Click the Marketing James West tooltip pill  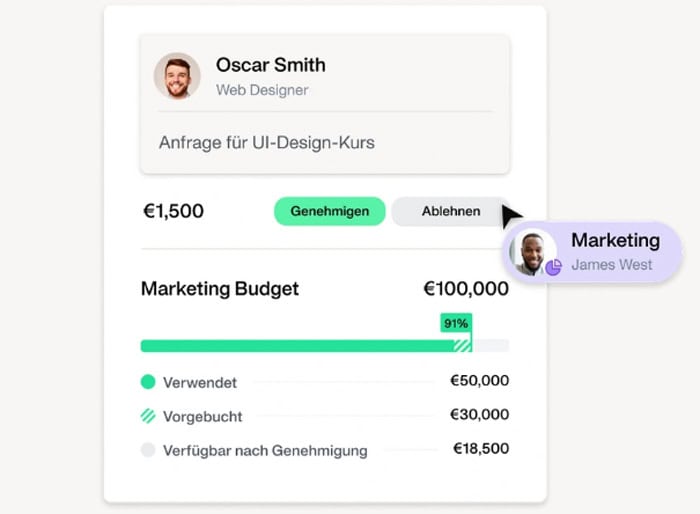click(x=592, y=252)
